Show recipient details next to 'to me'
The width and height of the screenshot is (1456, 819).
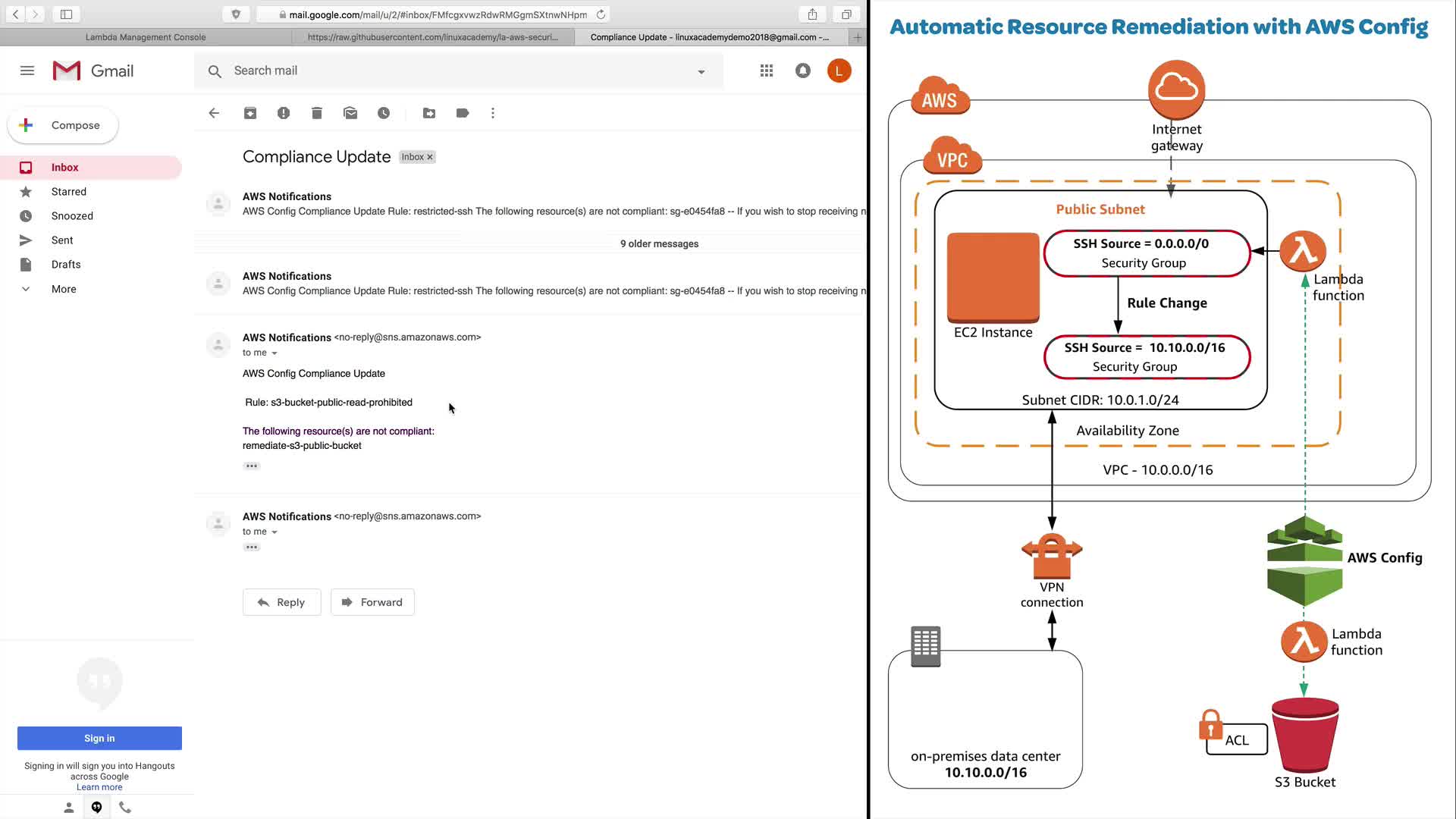275,353
